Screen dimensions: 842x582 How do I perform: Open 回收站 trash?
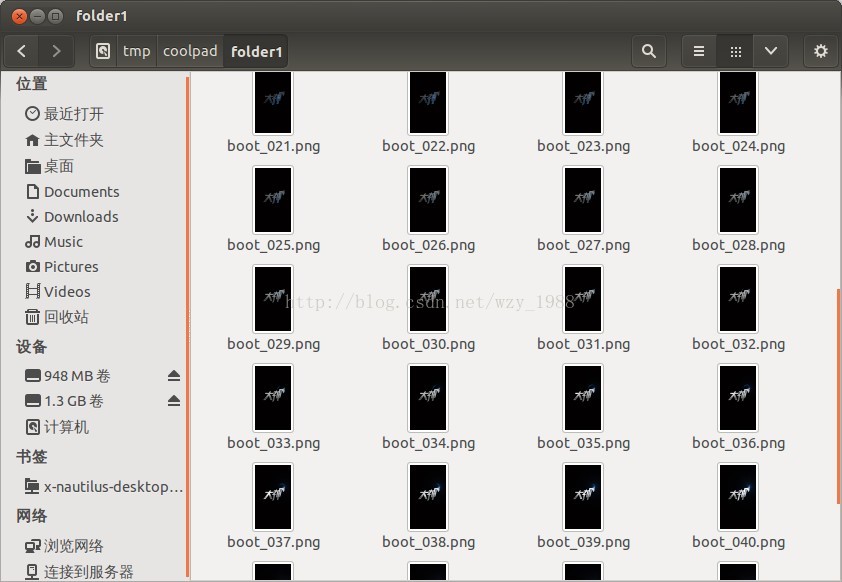click(x=57, y=317)
